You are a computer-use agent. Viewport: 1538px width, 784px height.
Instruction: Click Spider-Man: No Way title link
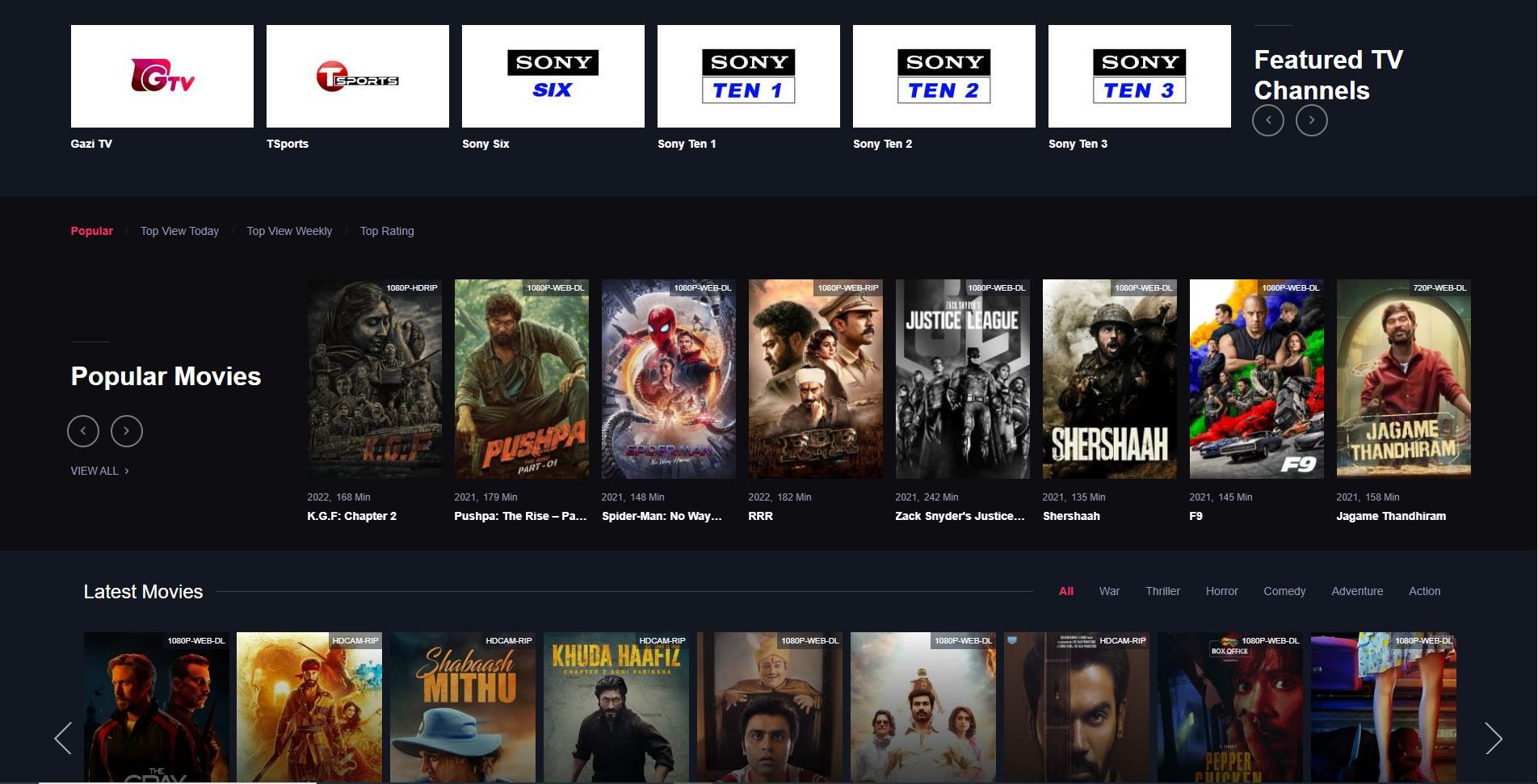click(x=662, y=516)
